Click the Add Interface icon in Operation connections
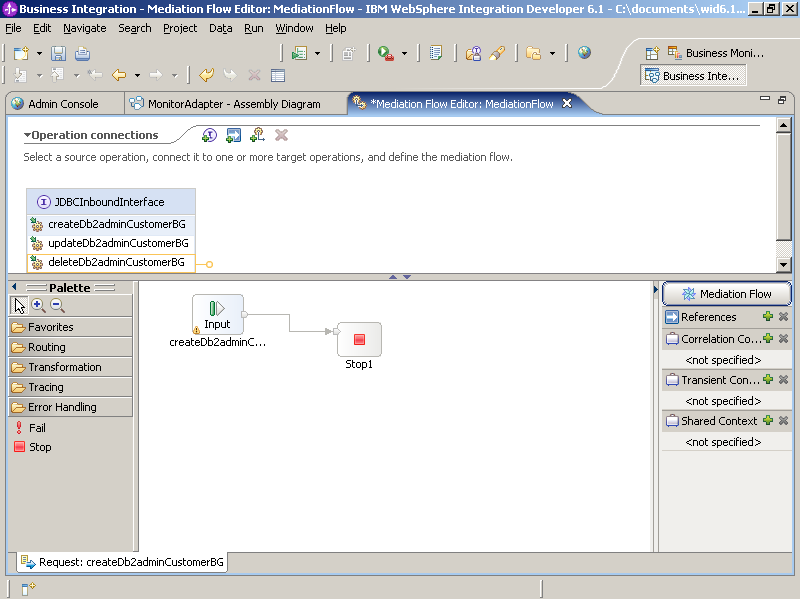This screenshot has width=800, height=600. (209, 135)
